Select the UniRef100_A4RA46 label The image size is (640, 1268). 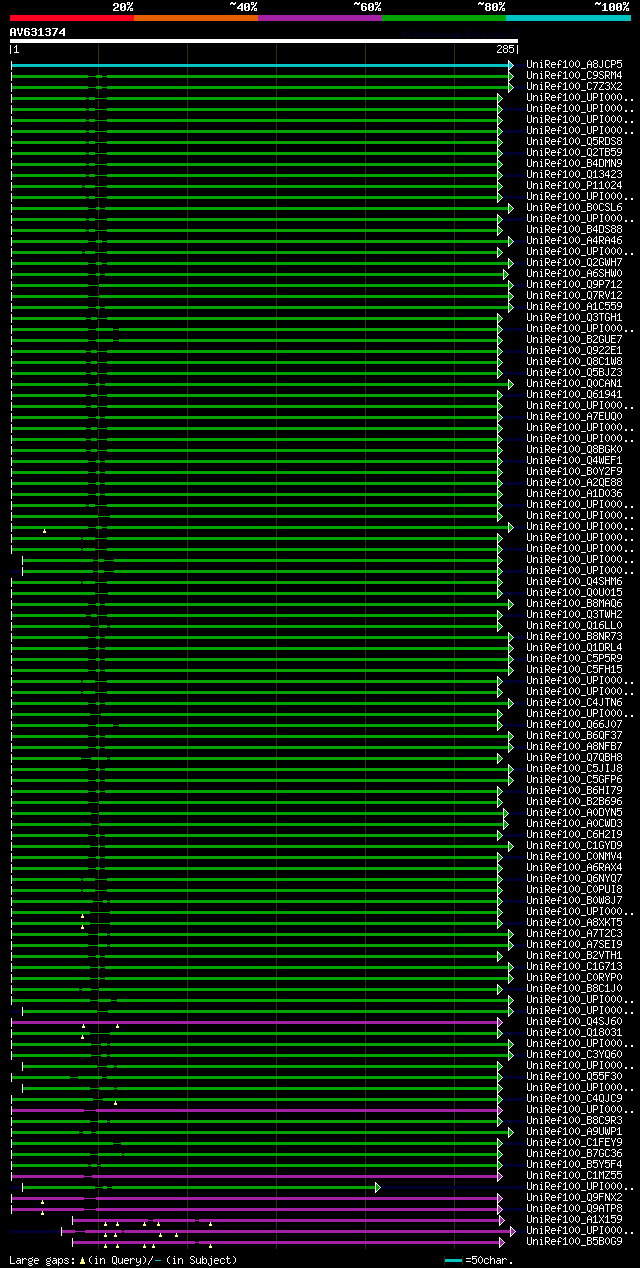pos(574,240)
